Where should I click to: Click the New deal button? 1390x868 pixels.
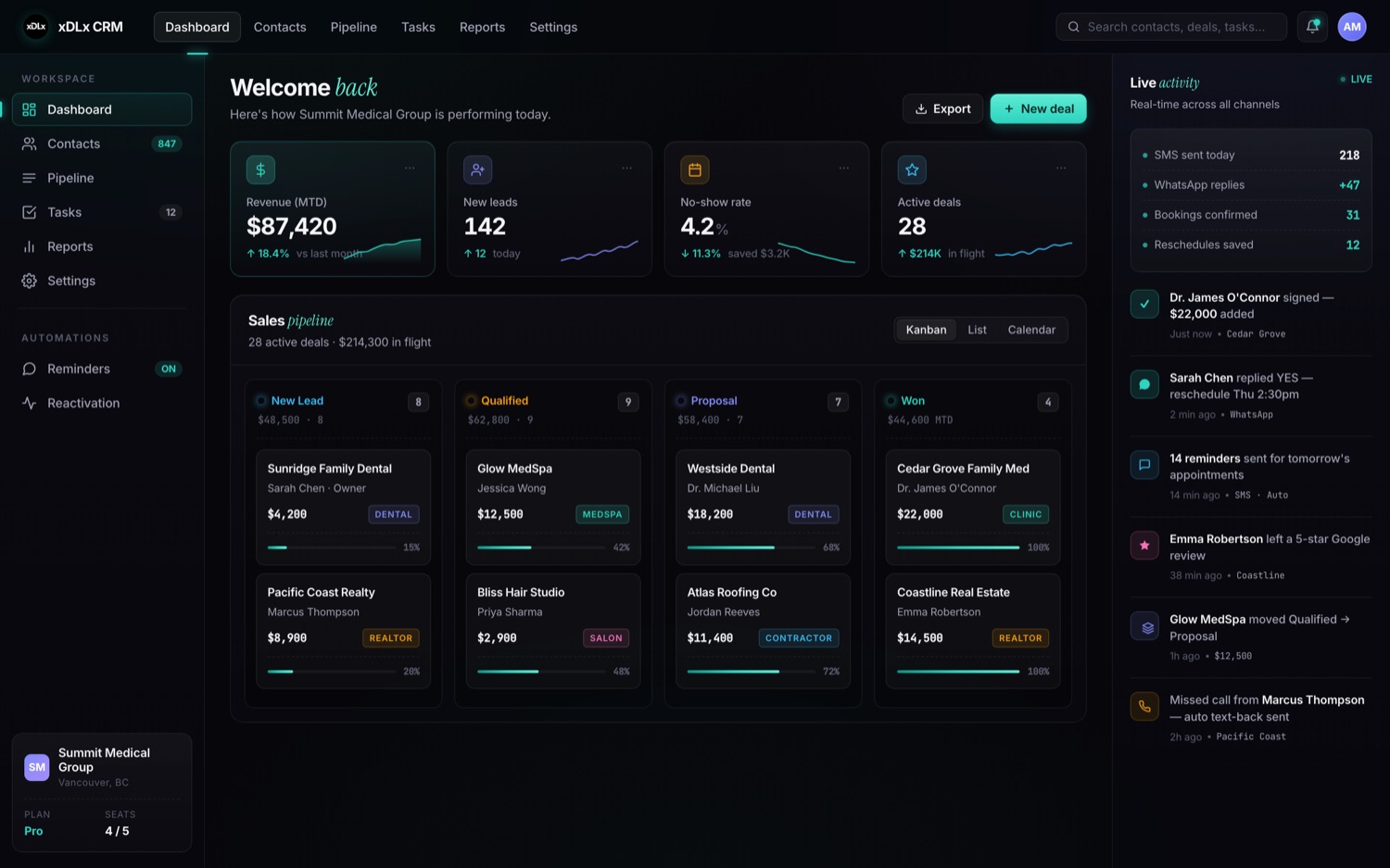pyautogui.click(x=1038, y=108)
